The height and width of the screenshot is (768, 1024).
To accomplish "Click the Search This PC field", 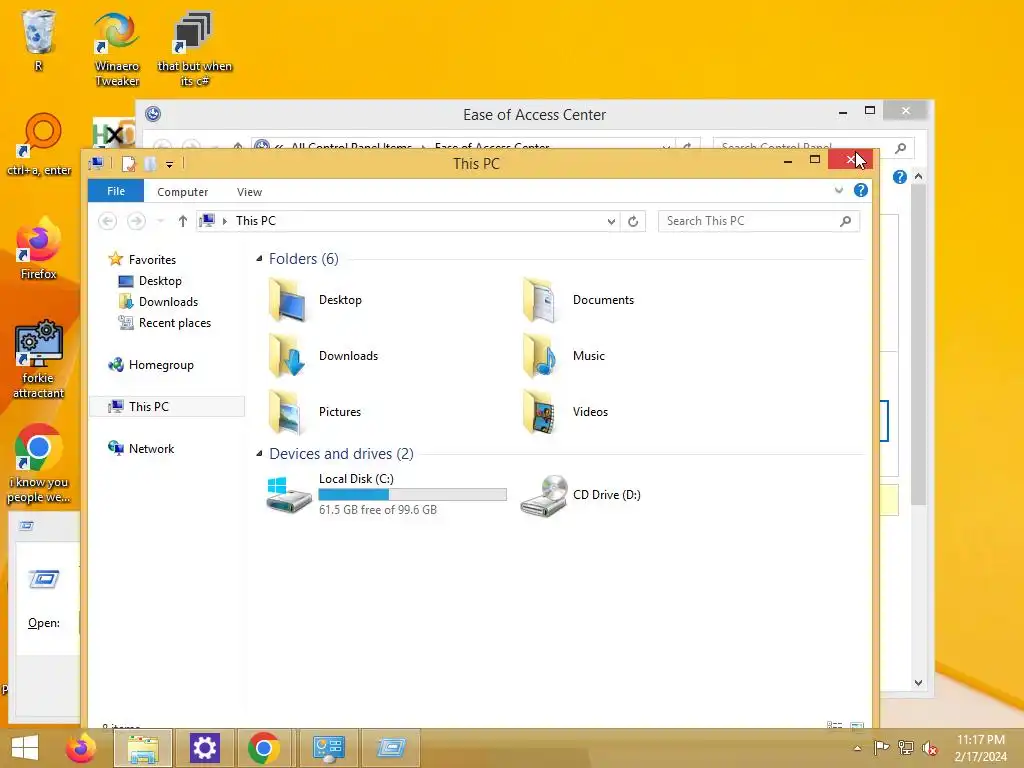I will [x=759, y=221].
